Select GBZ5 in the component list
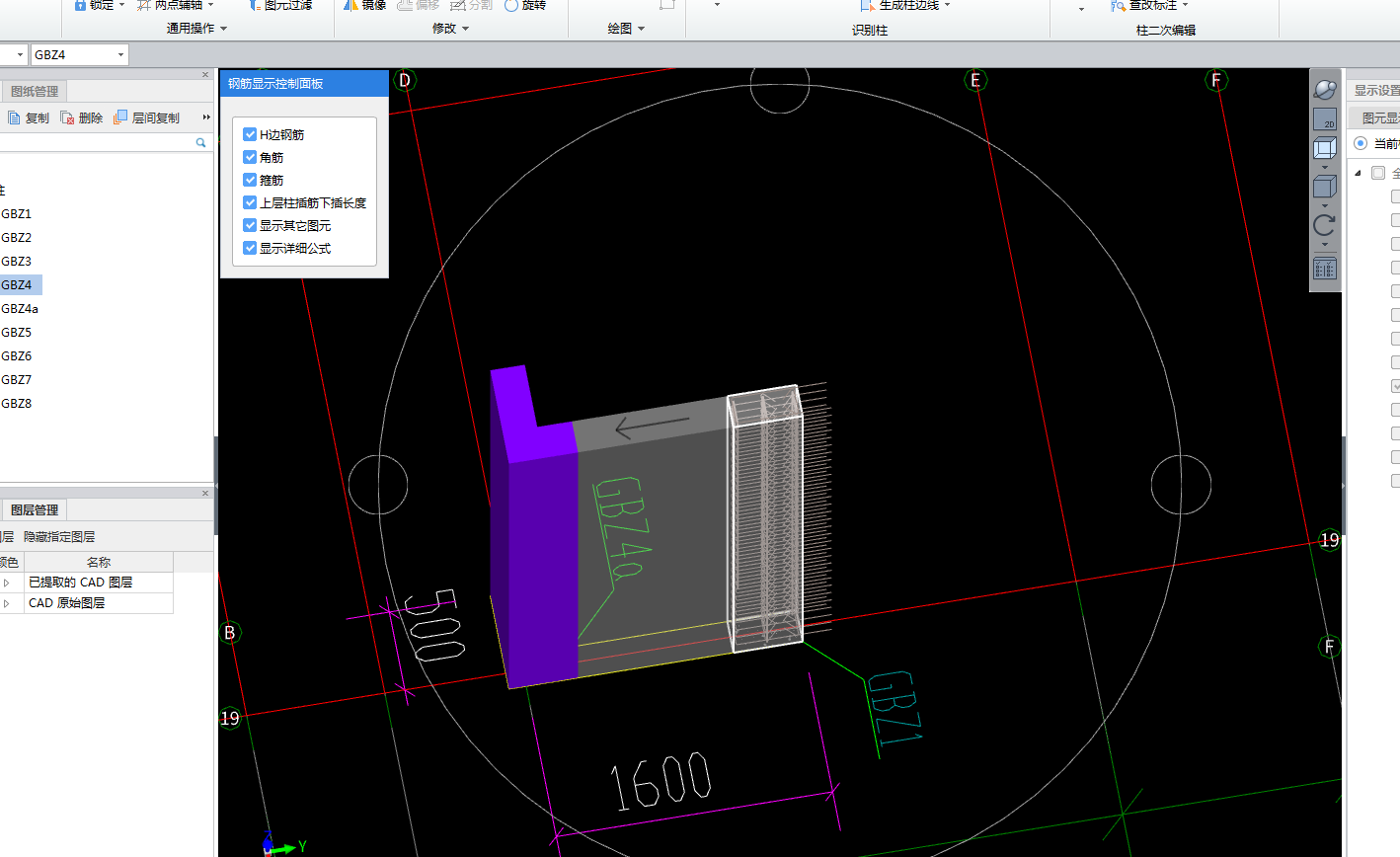The height and width of the screenshot is (857, 1400). 16,333
